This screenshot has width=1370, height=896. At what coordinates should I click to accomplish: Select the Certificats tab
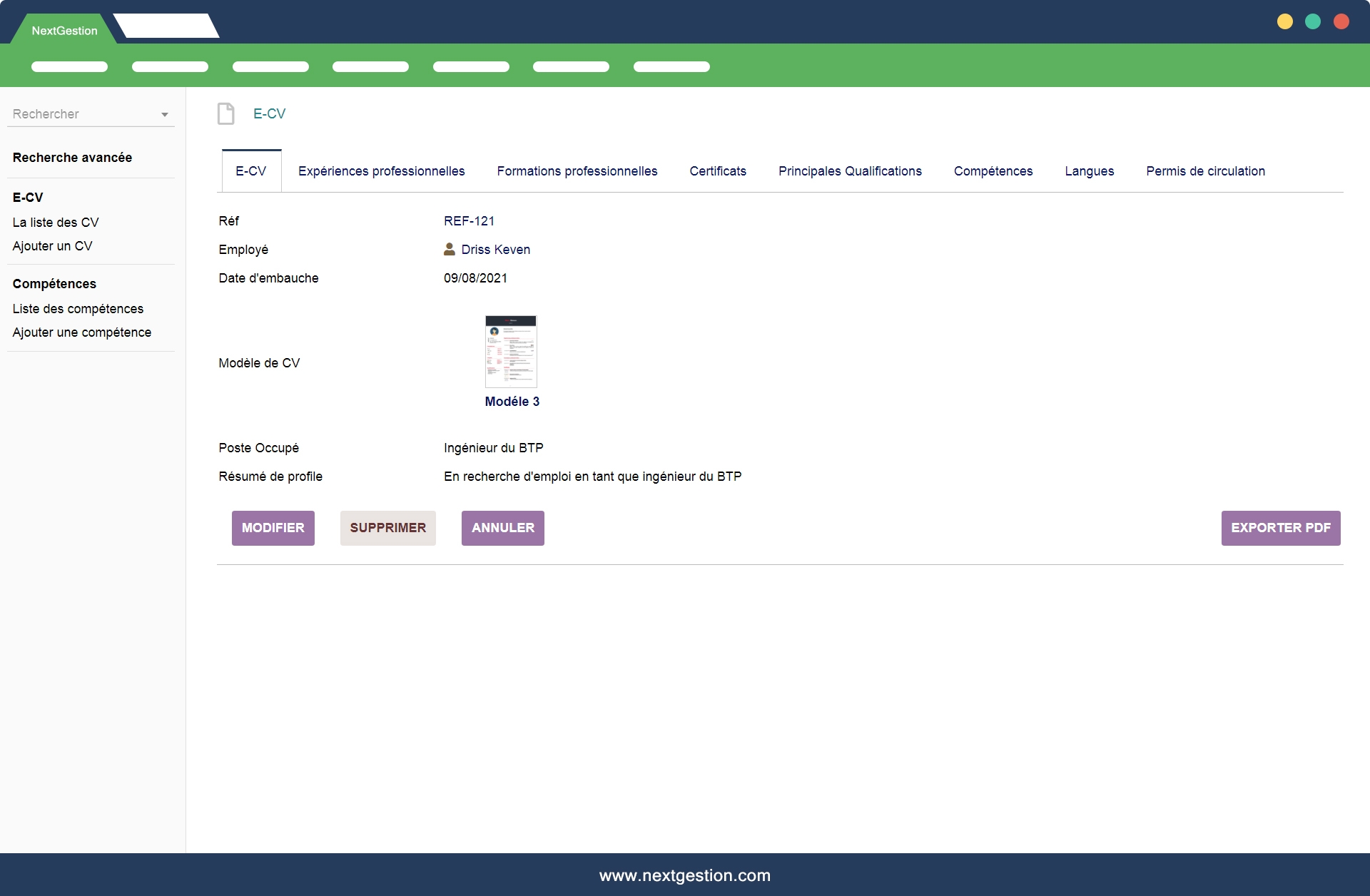[x=717, y=171]
